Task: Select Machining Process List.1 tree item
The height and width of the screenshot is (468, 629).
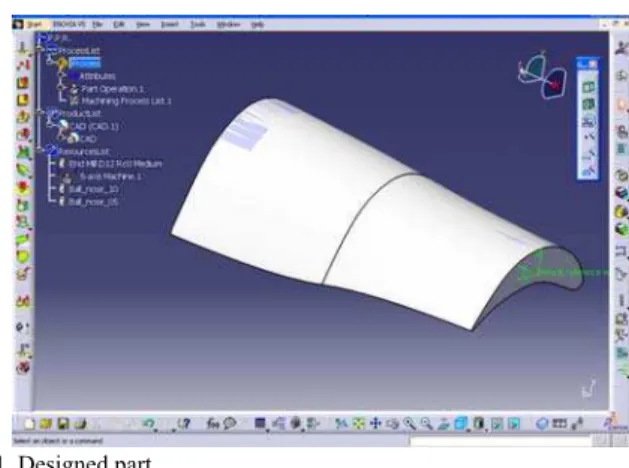Action: [x=126, y=101]
